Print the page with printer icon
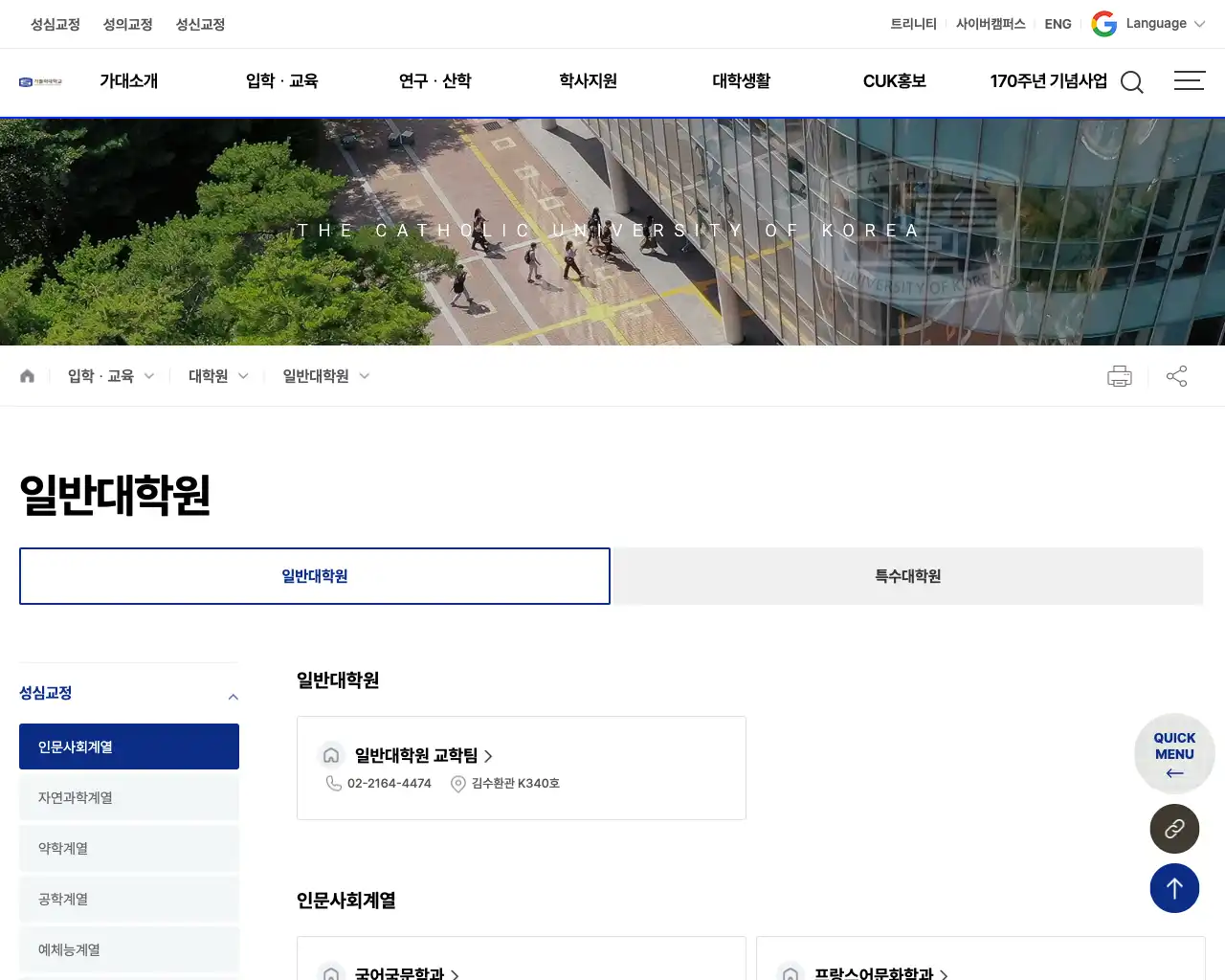Image resolution: width=1225 pixels, height=980 pixels. coord(1120,376)
